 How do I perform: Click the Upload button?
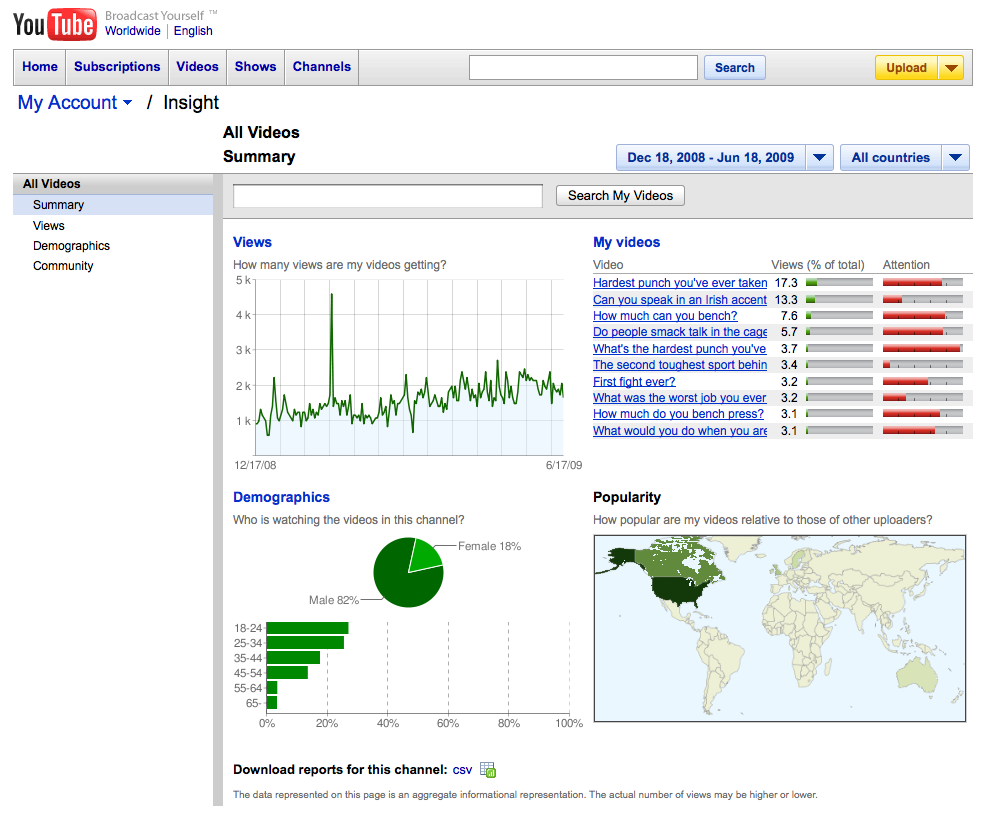(x=906, y=67)
